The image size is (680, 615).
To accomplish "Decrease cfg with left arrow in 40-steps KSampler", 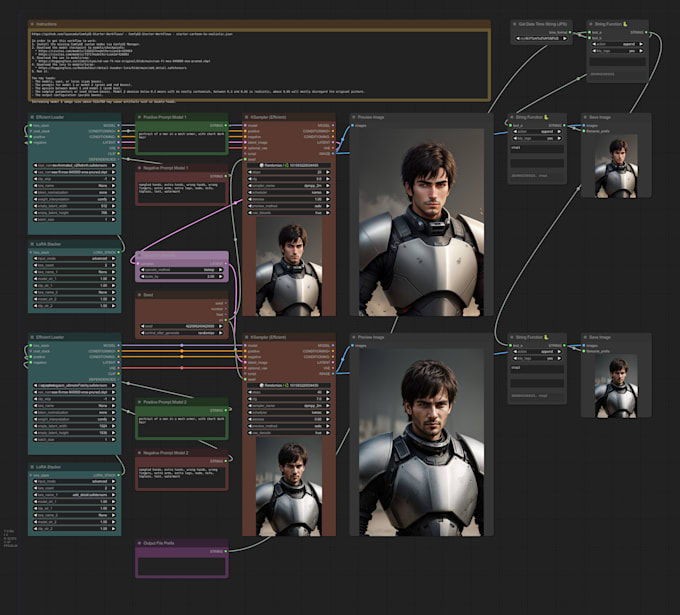I will coord(250,399).
